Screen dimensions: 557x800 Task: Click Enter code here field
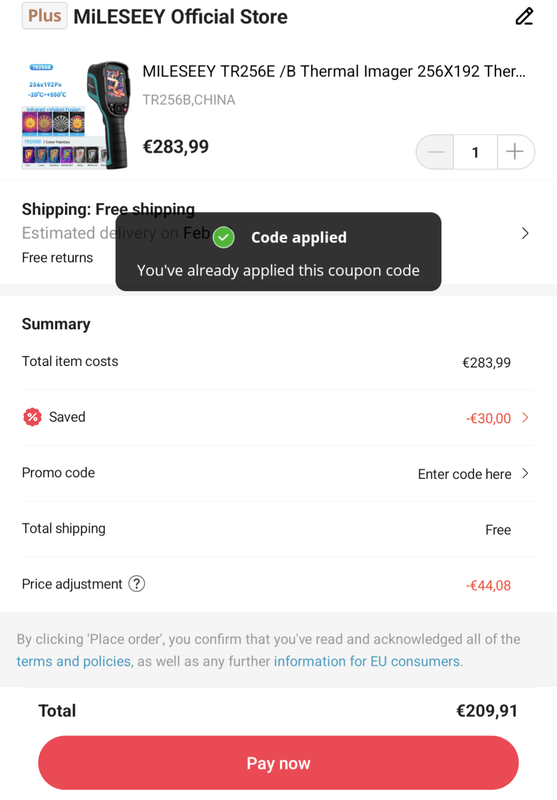[464, 474]
